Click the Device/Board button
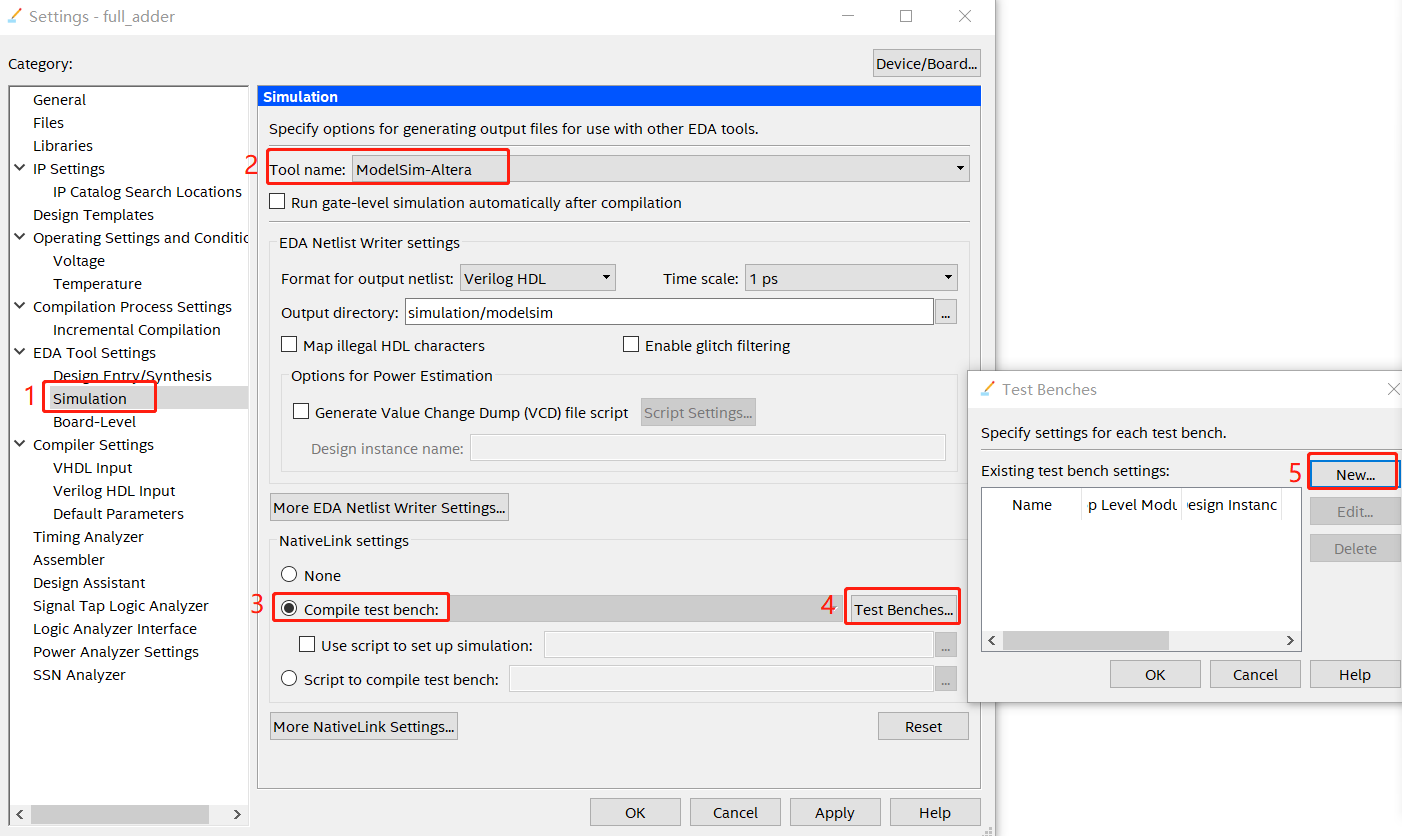The image size is (1402, 836). click(x=927, y=63)
